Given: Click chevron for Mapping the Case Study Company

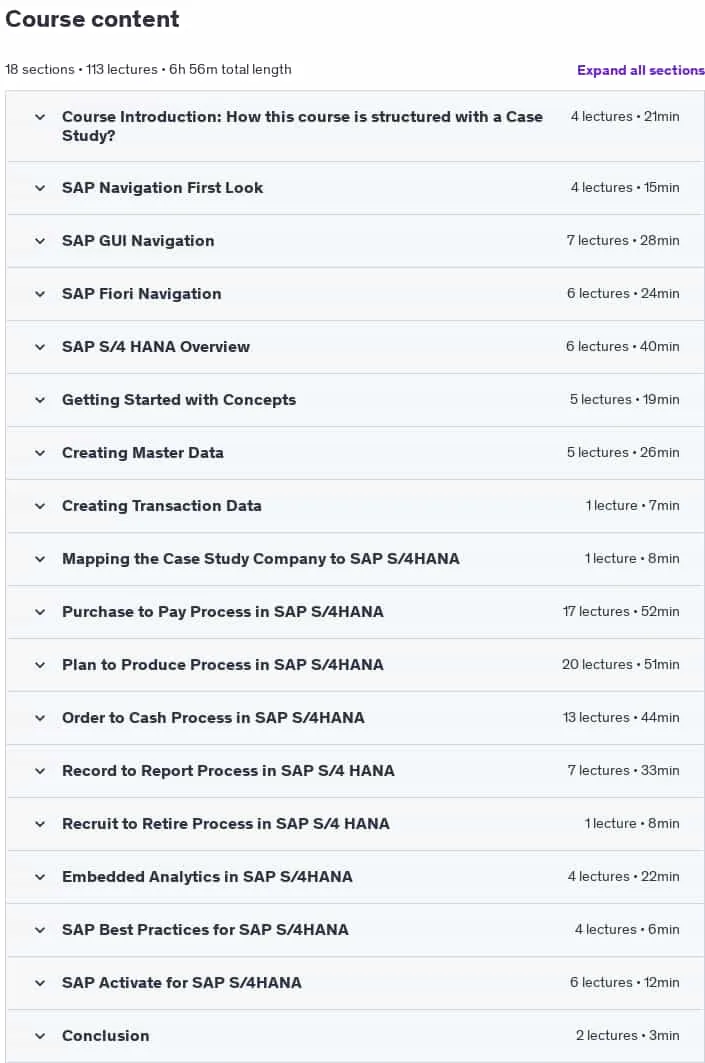Looking at the screenshot, I should (x=40, y=559).
